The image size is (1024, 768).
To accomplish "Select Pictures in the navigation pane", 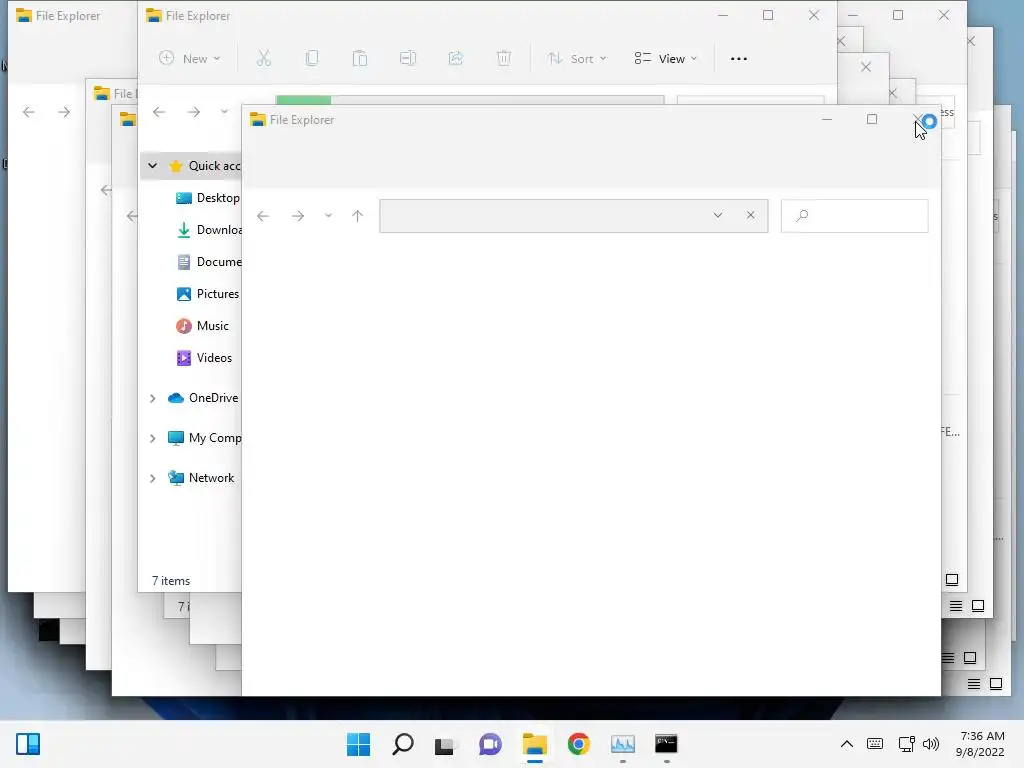I will [x=208, y=294].
